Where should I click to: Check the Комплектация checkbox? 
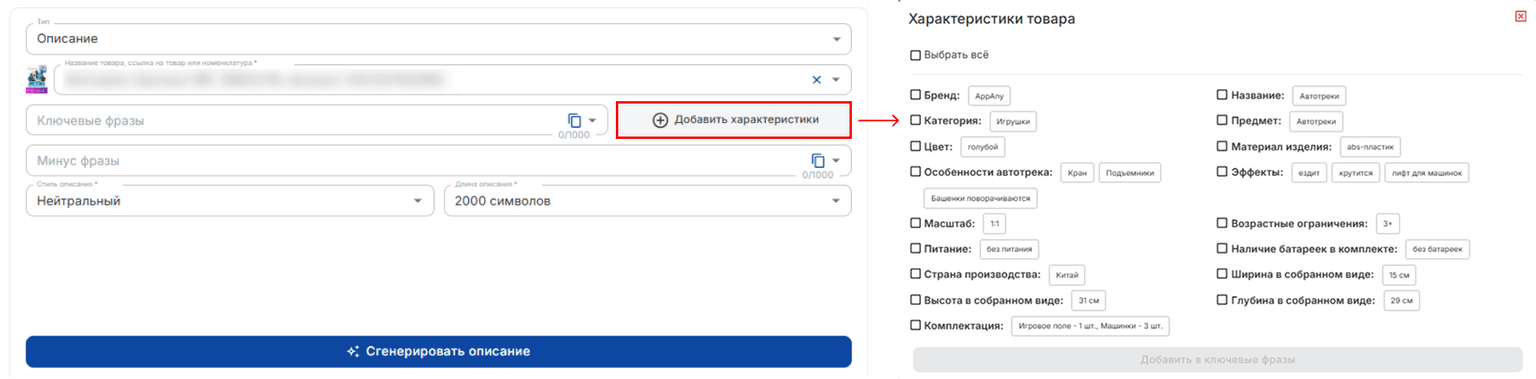pyautogui.click(x=916, y=325)
